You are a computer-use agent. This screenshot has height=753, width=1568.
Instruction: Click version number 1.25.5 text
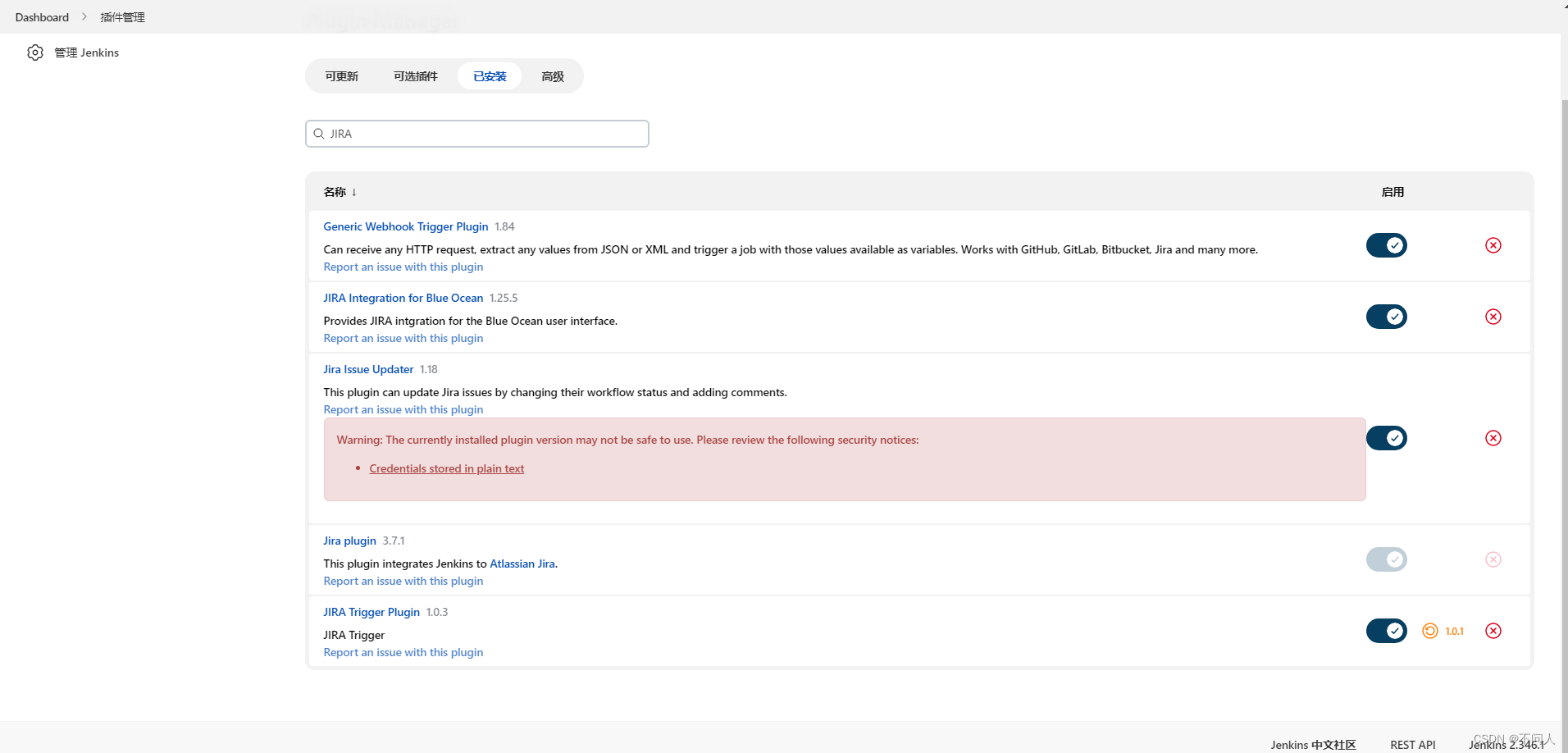pyautogui.click(x=504, y=298)
